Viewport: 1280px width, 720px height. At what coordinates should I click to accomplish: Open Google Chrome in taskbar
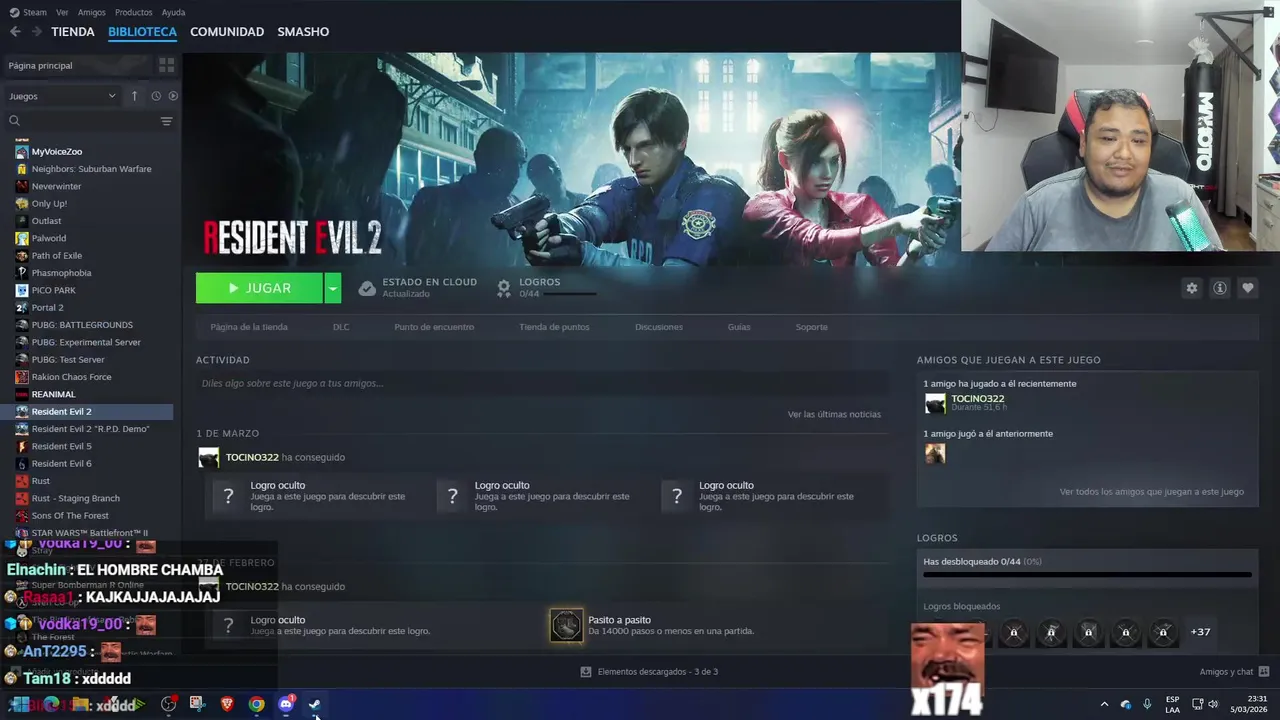point(256,704)
